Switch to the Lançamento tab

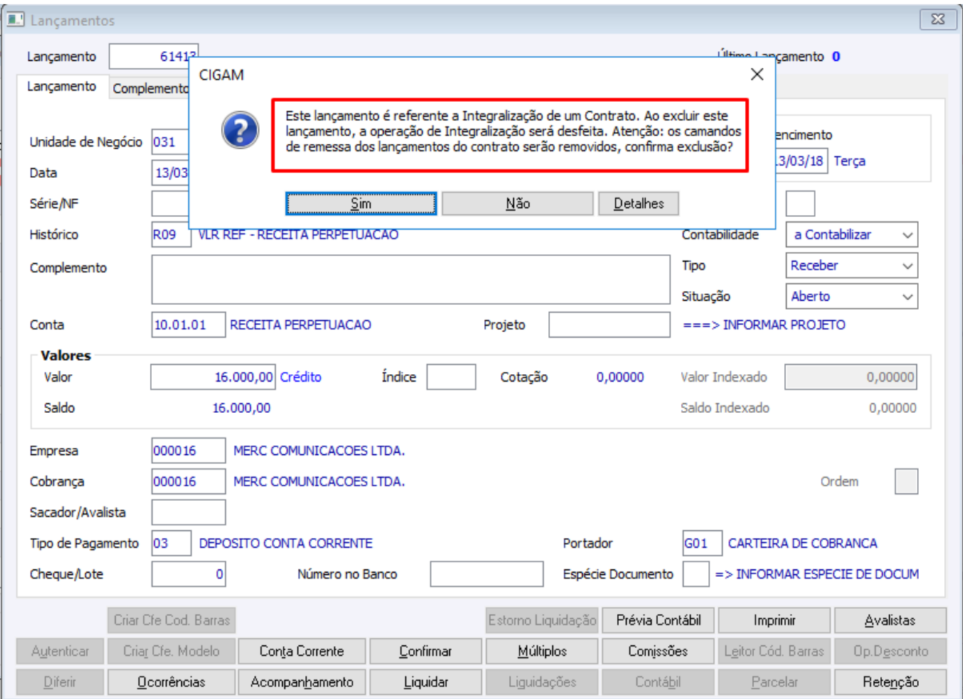pos(61,87)
